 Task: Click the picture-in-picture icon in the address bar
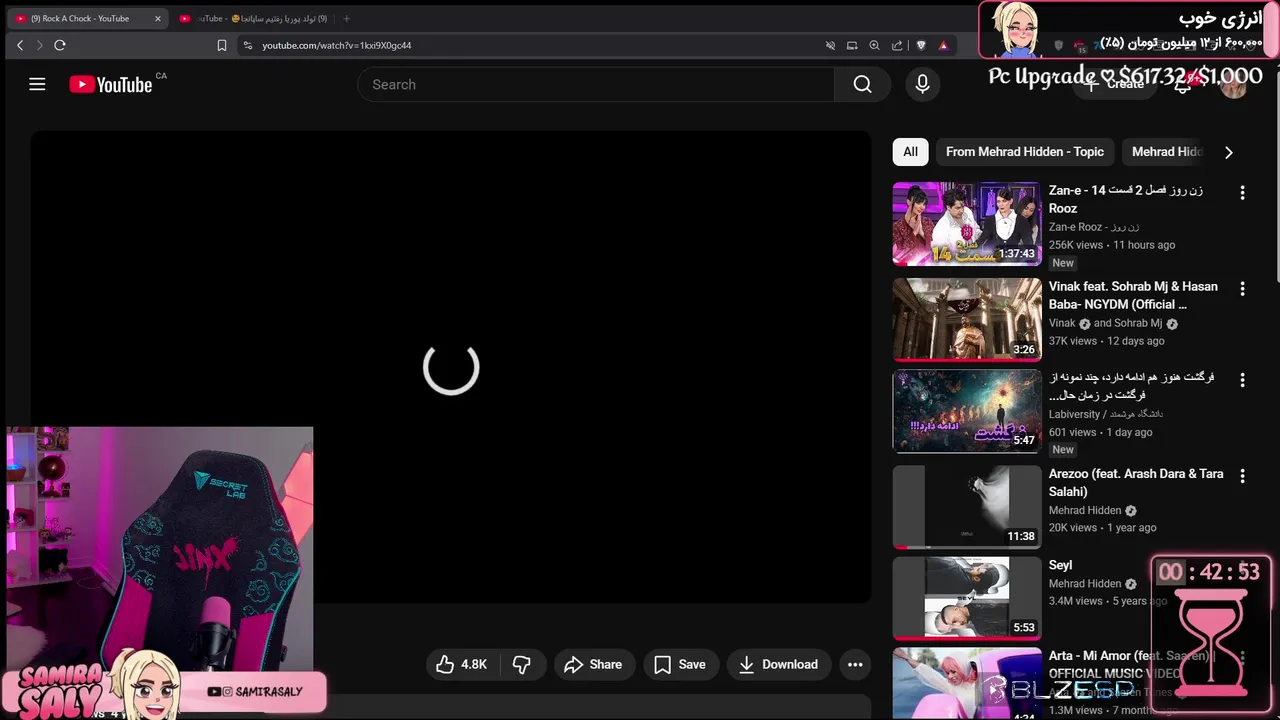tap(852, 45)
